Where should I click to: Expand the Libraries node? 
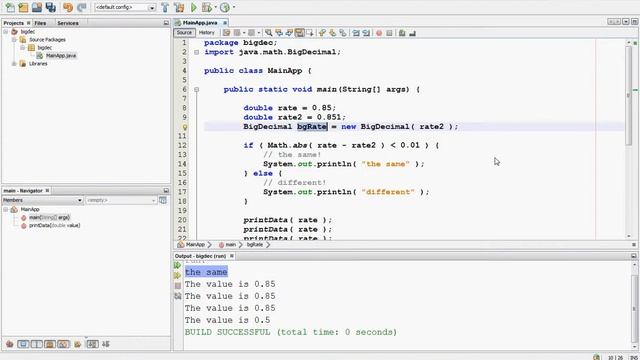click(14, 64)
